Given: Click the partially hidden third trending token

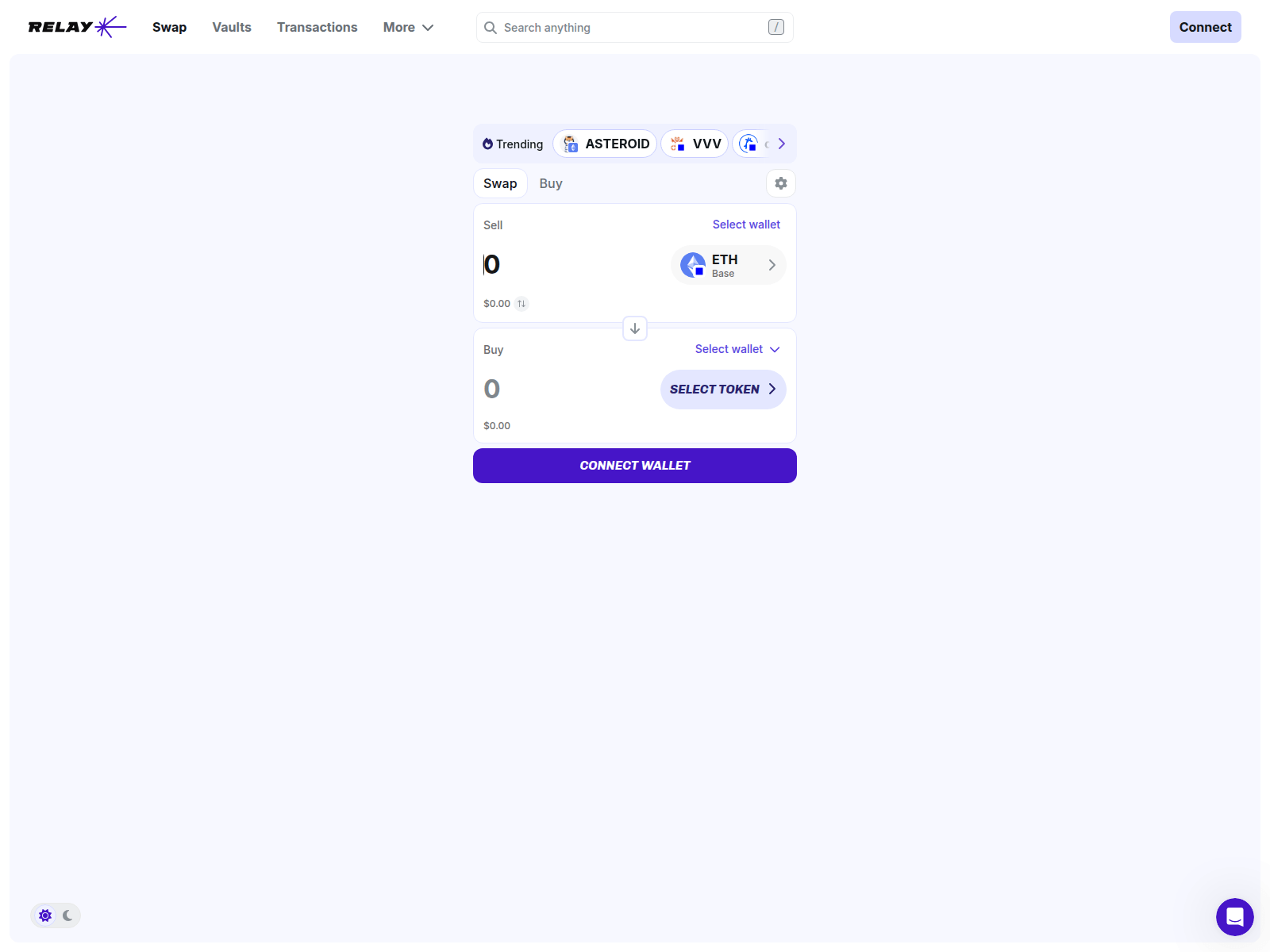Looking at the screenshot, I should (750, 144).
